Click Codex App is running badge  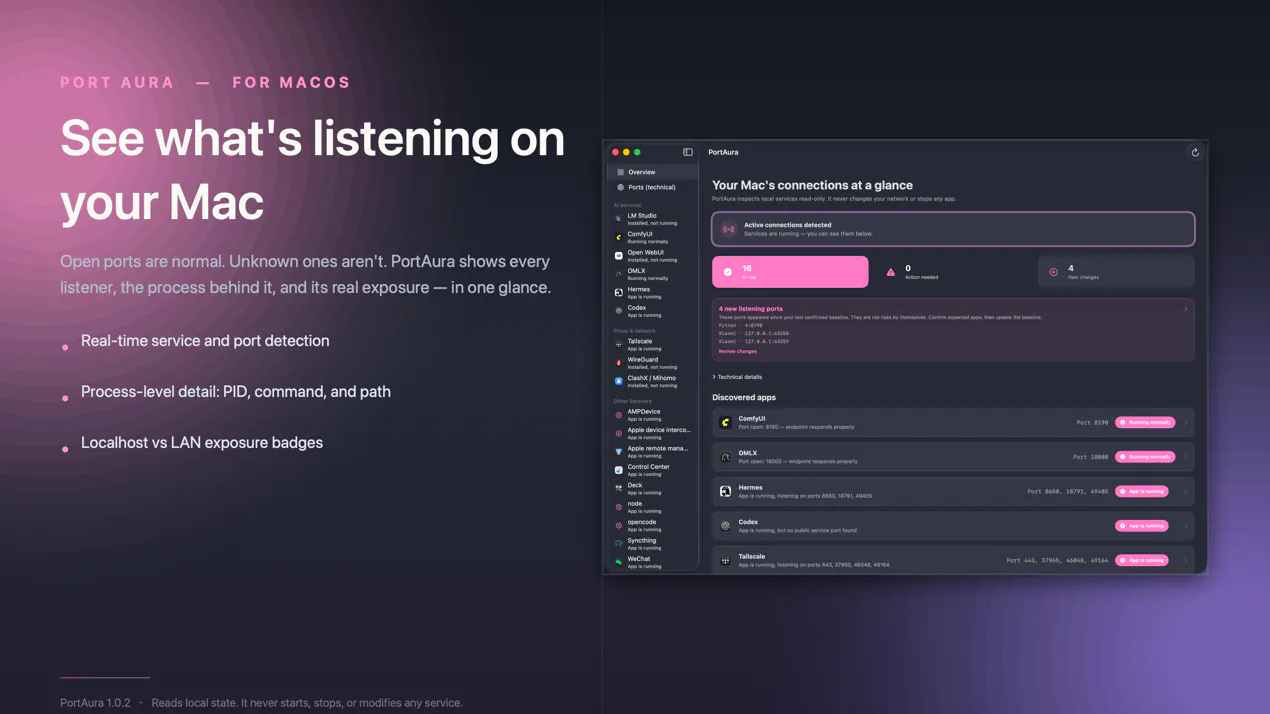[x=1142, y=526]
